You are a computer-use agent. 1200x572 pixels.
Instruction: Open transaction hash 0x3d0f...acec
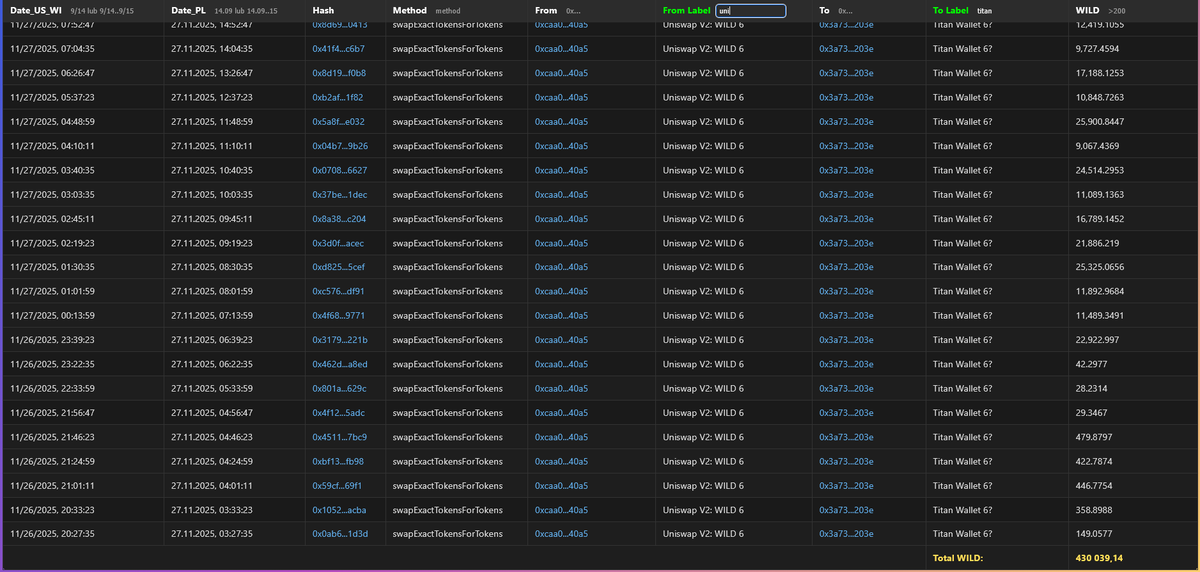339,243
